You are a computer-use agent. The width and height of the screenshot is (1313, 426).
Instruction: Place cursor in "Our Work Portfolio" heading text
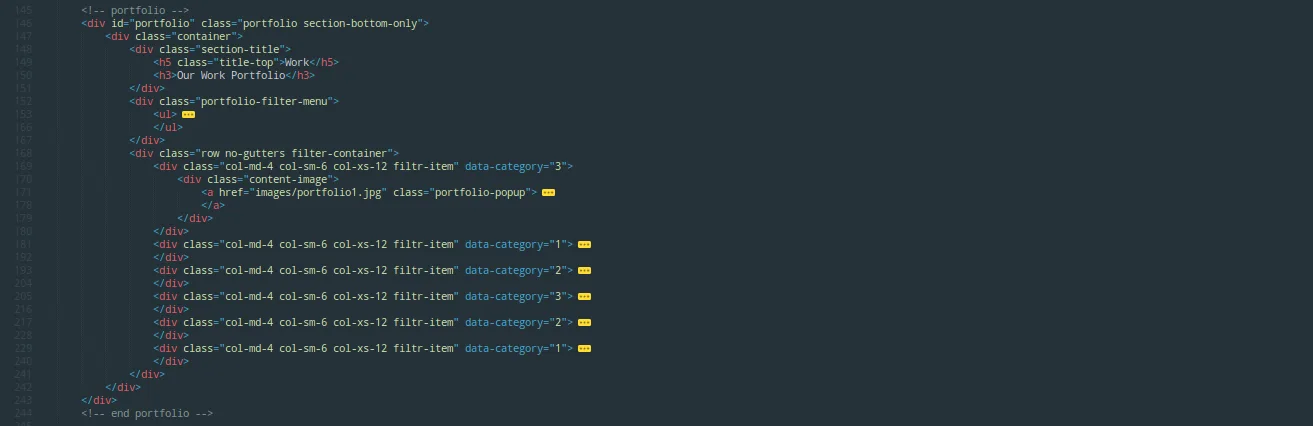tap(231, 75)
